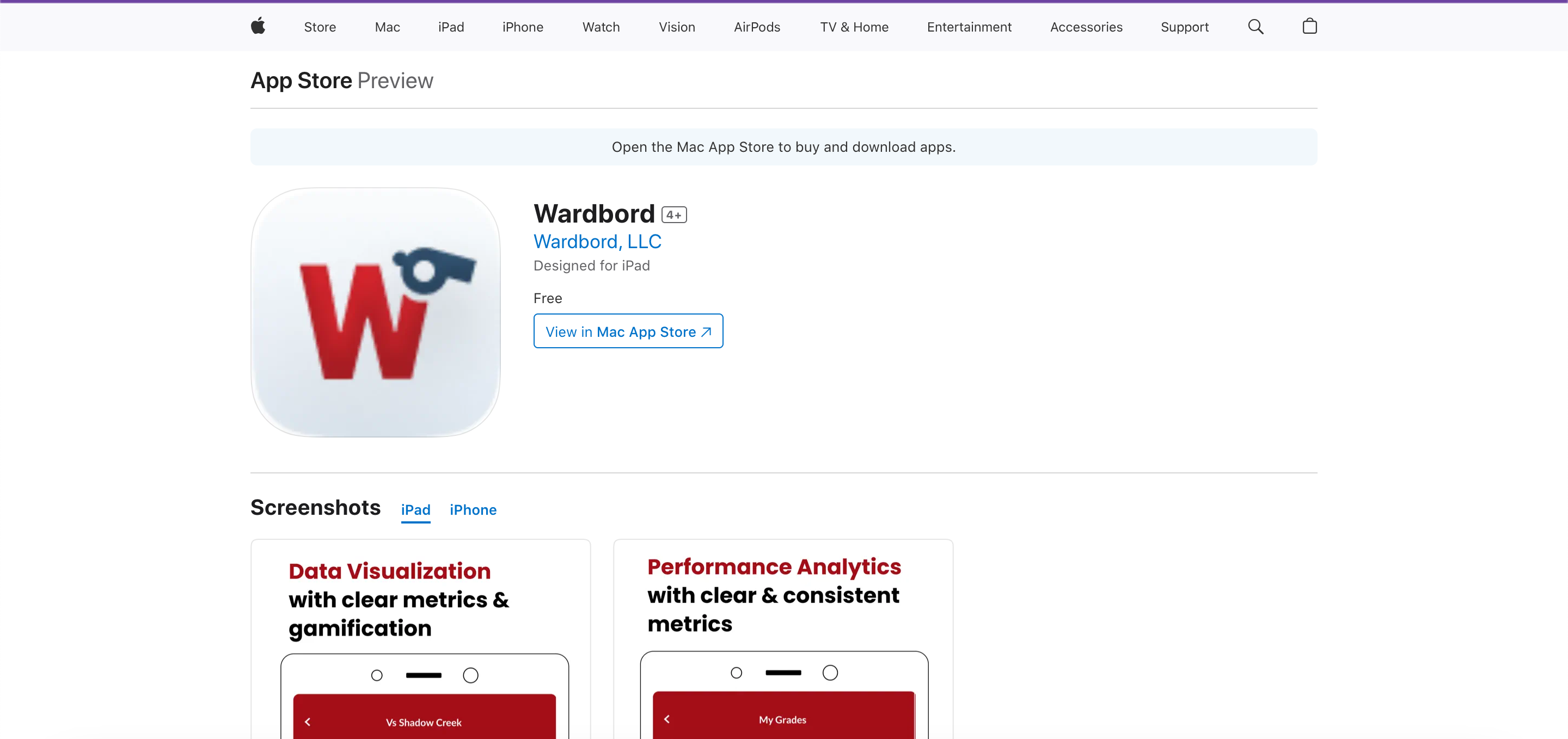Click the 'Screenshots' section heading

tap(315, 507)
